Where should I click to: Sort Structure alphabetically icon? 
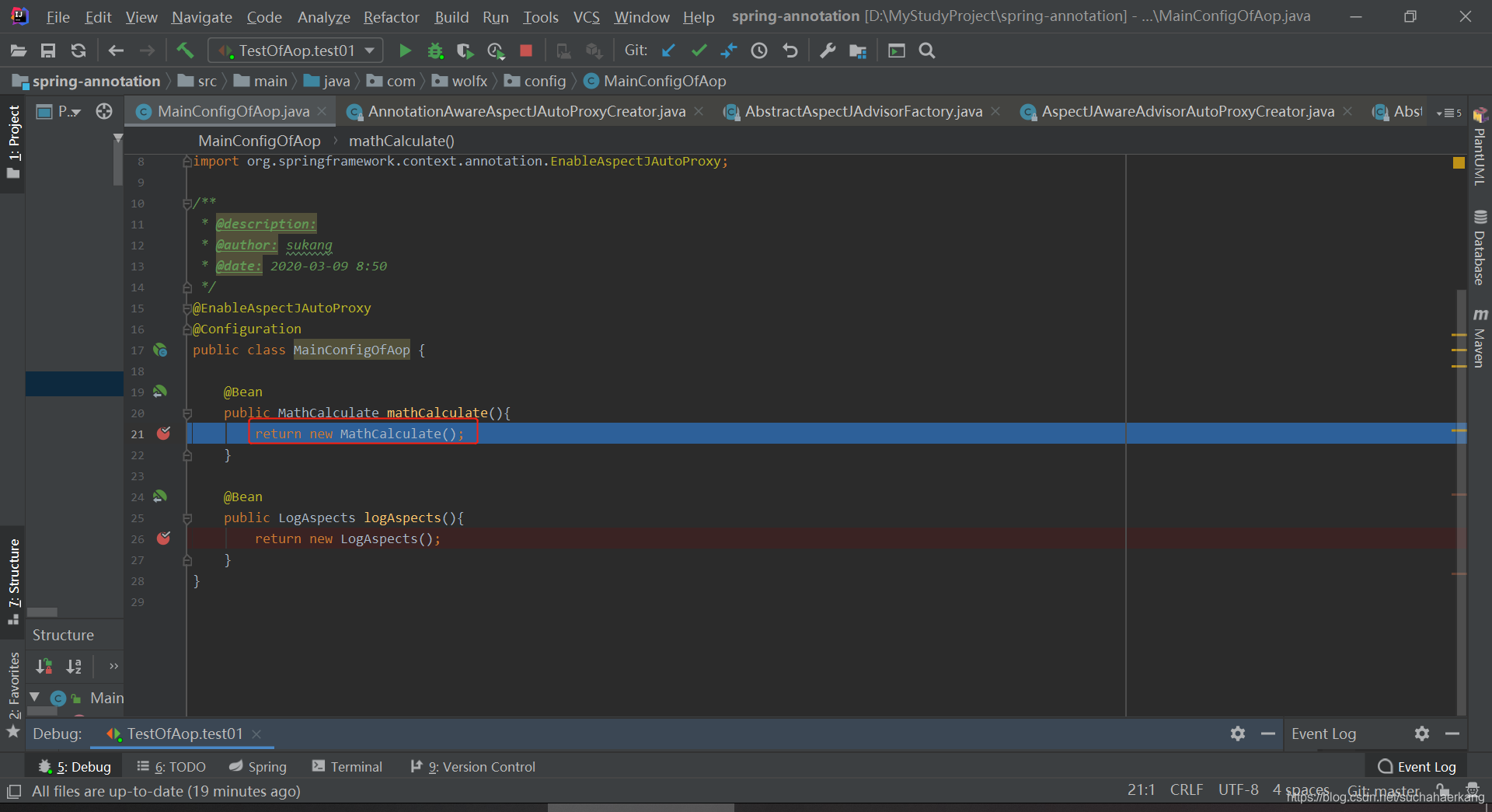[x=74, y=666]
